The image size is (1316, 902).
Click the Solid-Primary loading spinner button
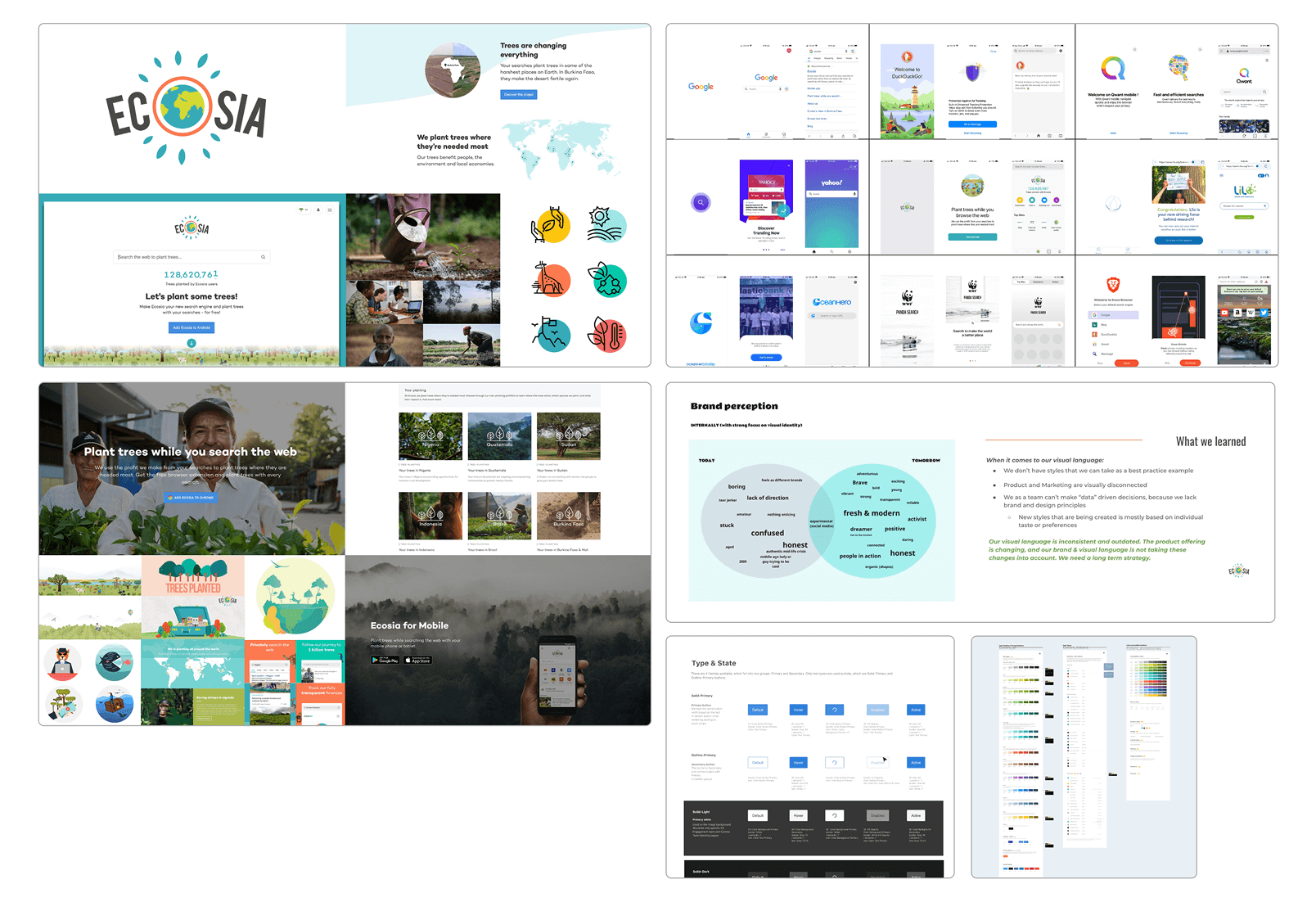point(835,710)
